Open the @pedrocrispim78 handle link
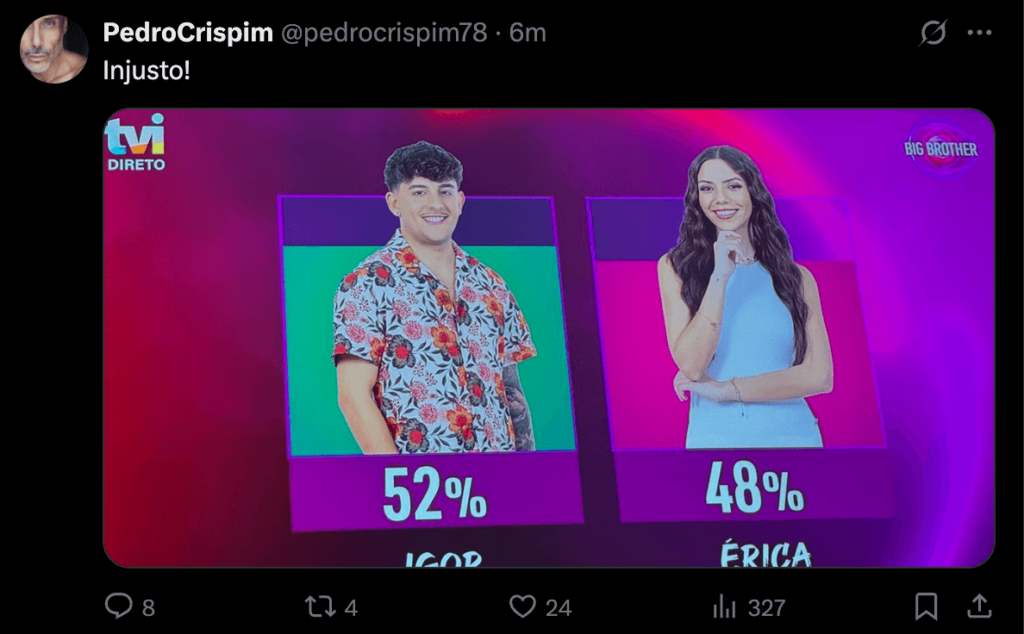The height and width of the screenshot is (634, 1024). 384,32
